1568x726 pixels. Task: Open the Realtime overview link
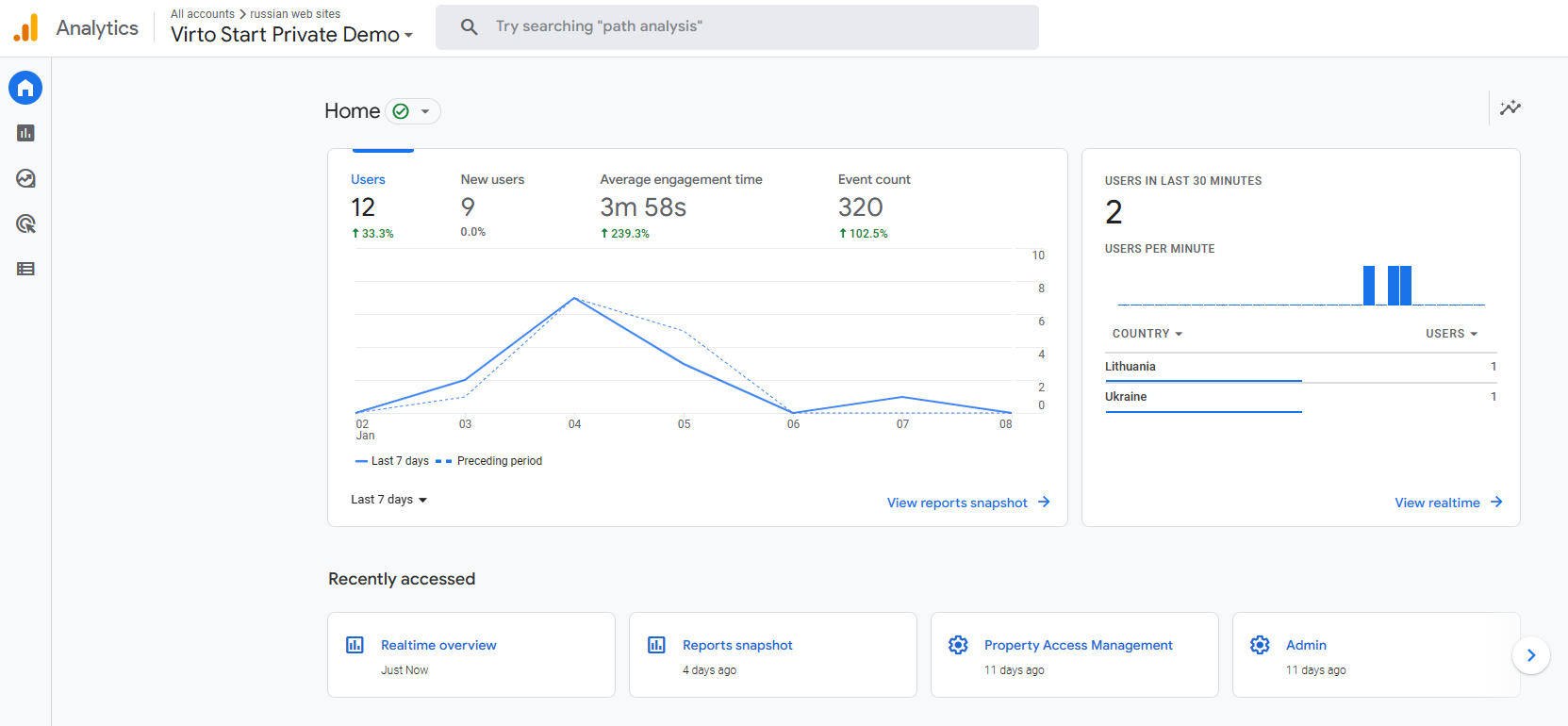[x=438, y=645]
